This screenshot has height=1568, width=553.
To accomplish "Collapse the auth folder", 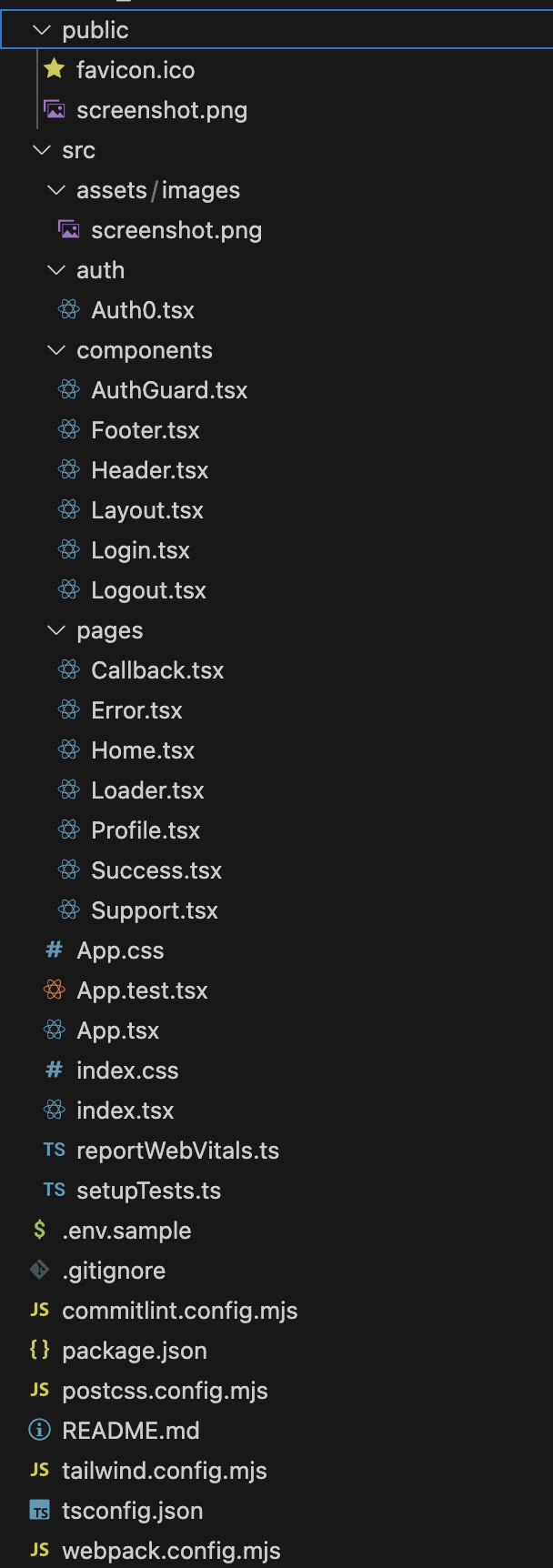I will tap(56, 270).
